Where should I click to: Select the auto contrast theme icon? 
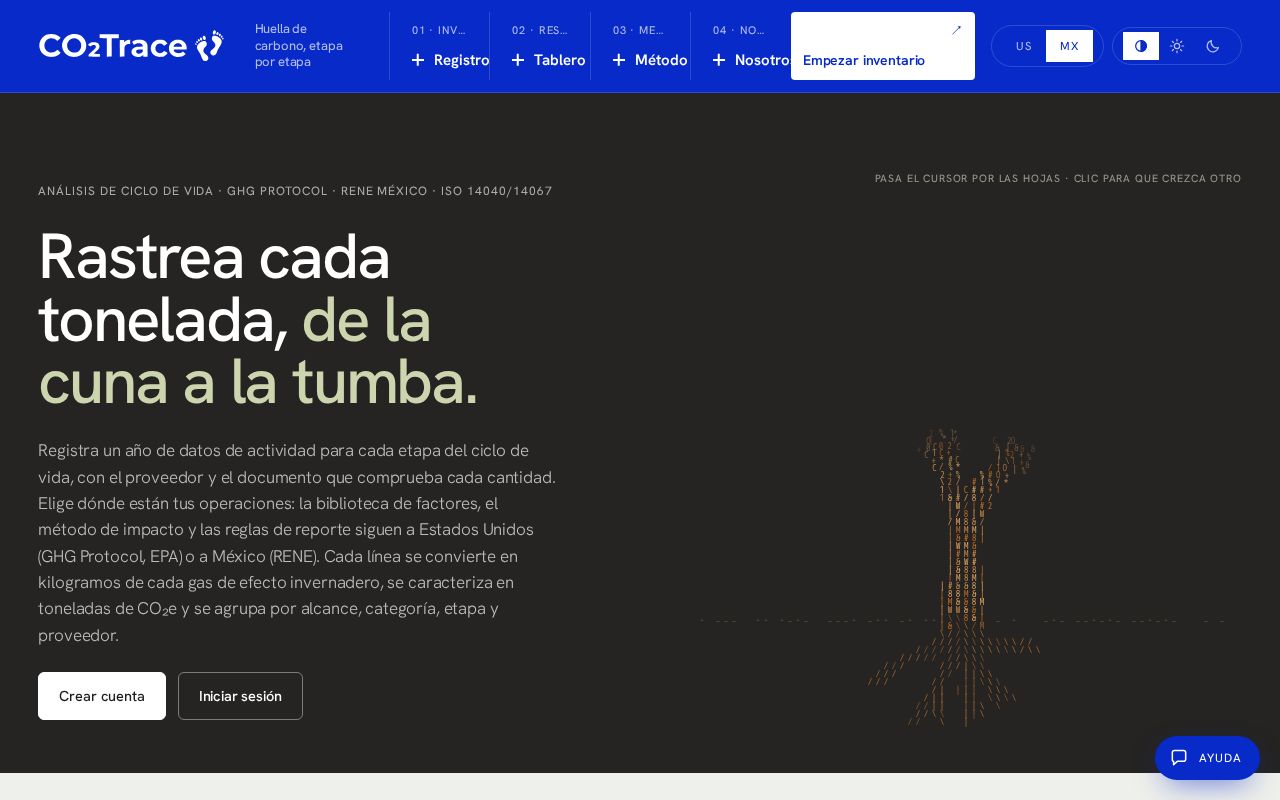(1141, 46)
